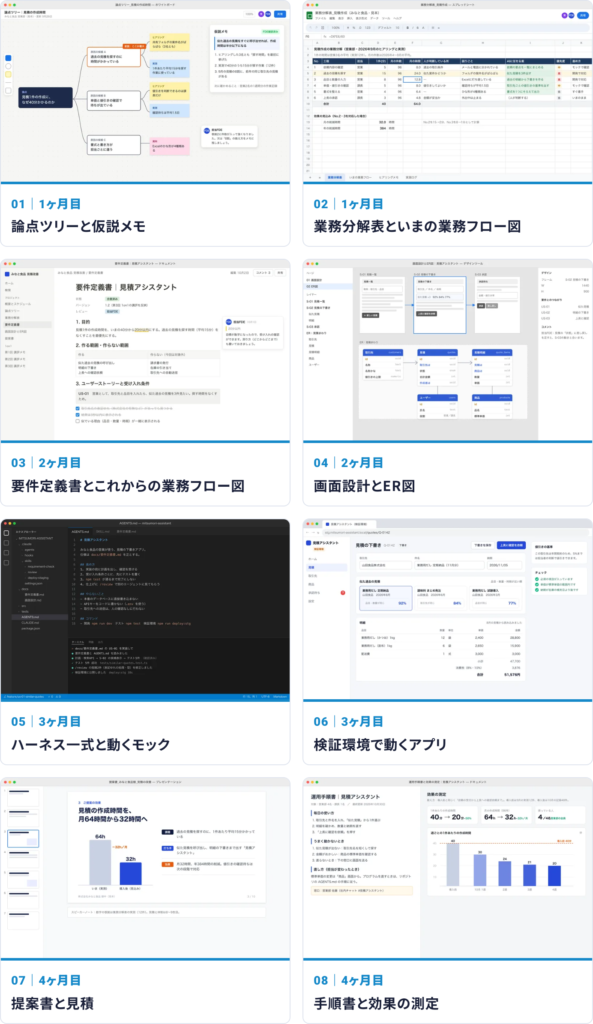The width and height of the screenshot is (593, 1024).
Task: Click the 64h bar in the slide chart
Action: pyautogui.click(x=100, y=862)
